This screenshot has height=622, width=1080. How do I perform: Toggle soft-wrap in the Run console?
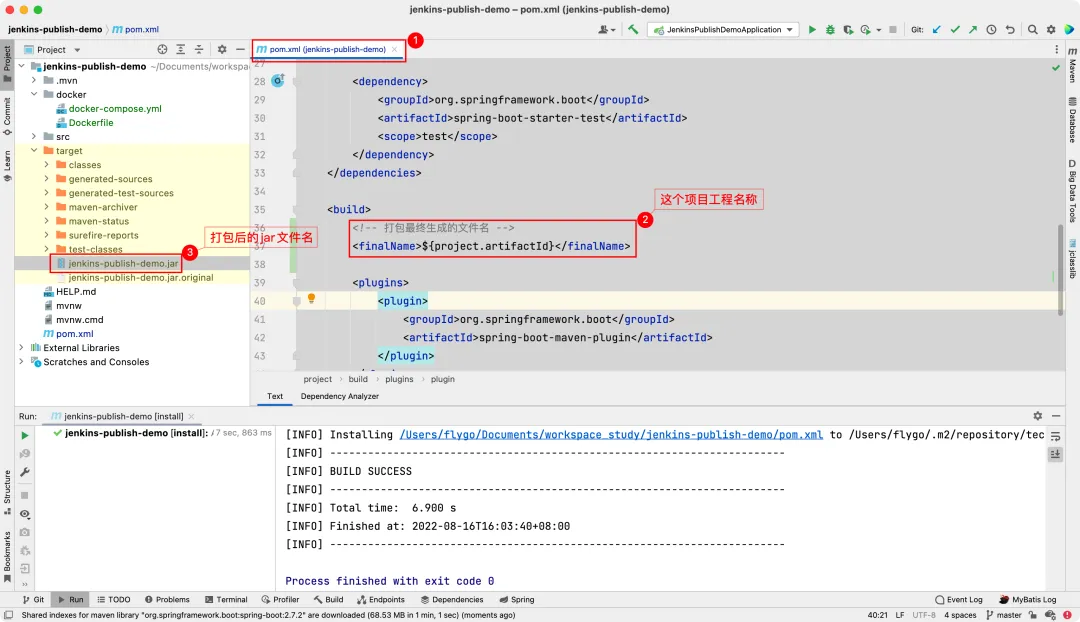click(x=1055, y=437)
